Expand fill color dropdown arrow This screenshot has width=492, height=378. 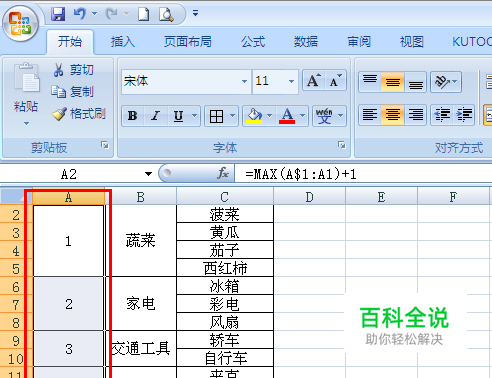(269, 116)
